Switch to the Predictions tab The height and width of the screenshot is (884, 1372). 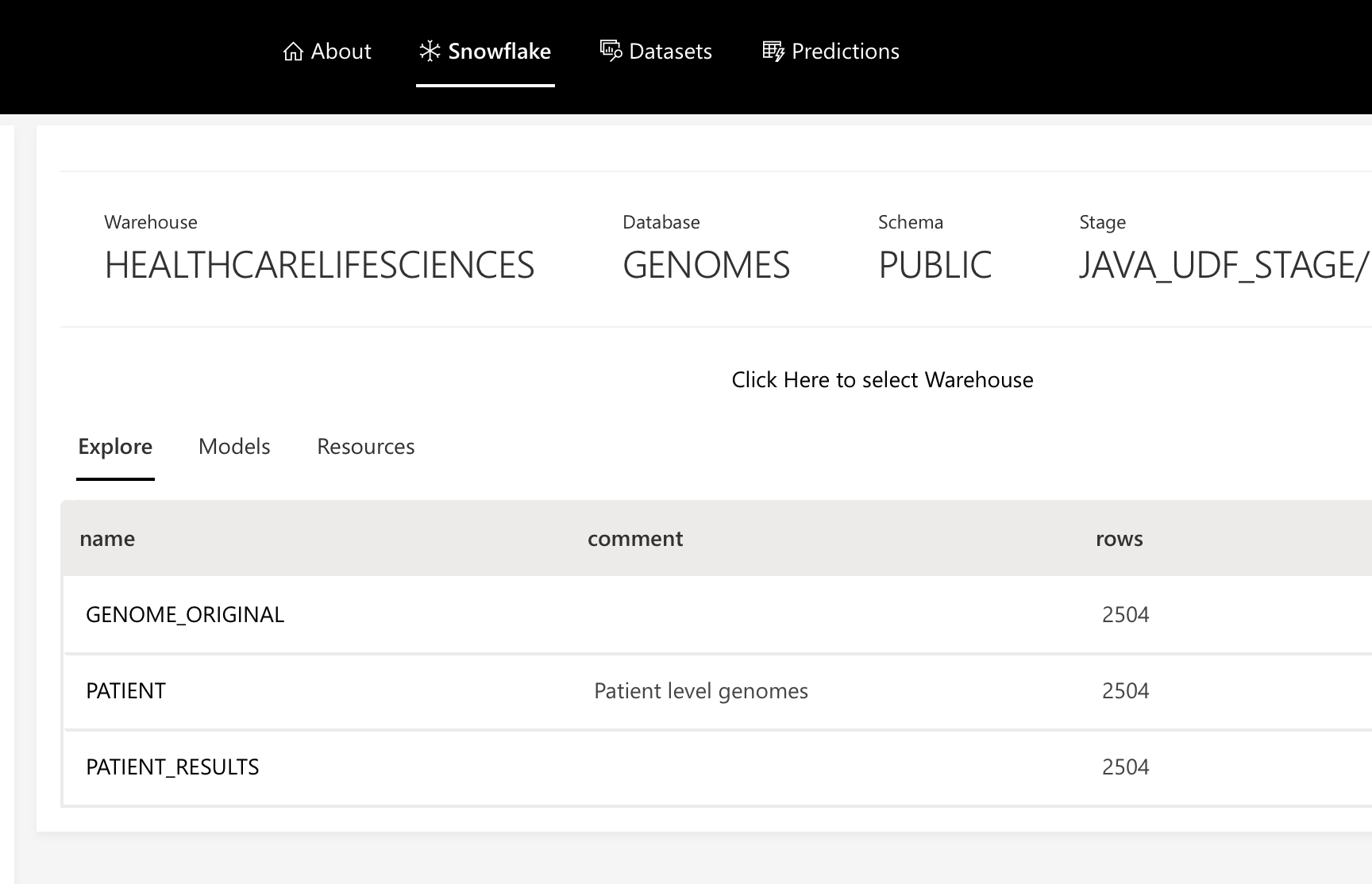[x=831, y=52]
